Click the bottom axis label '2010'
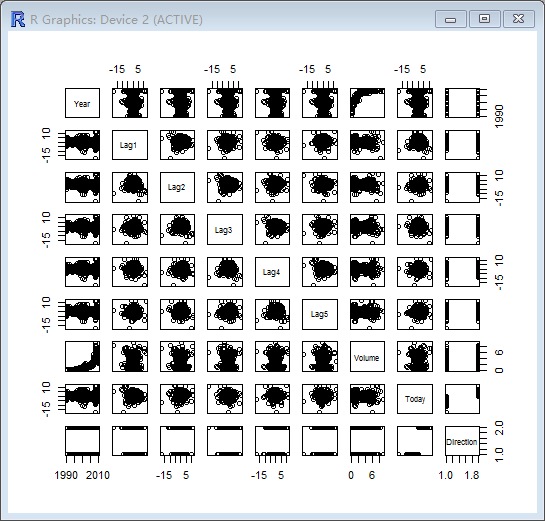 pyautogui.click(x=98, y=475)
